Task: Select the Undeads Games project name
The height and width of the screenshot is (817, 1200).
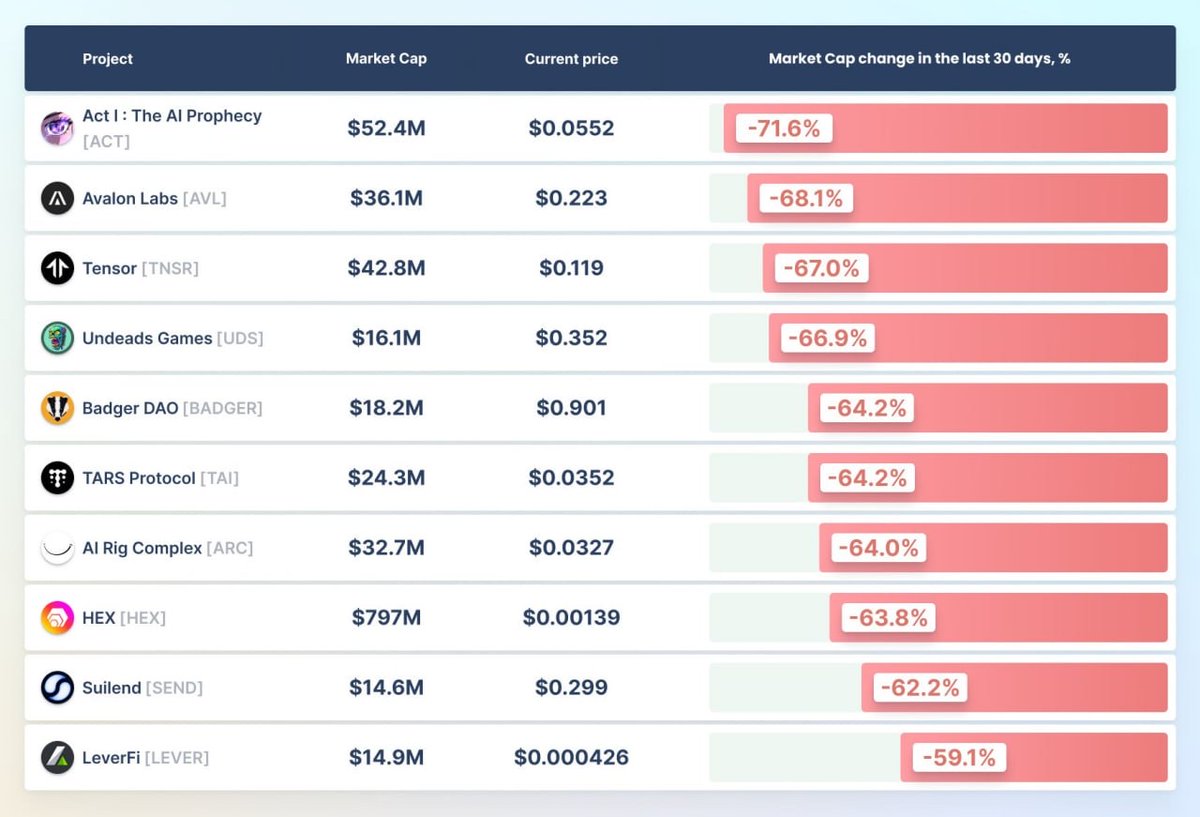Action: tap(147, 338)
